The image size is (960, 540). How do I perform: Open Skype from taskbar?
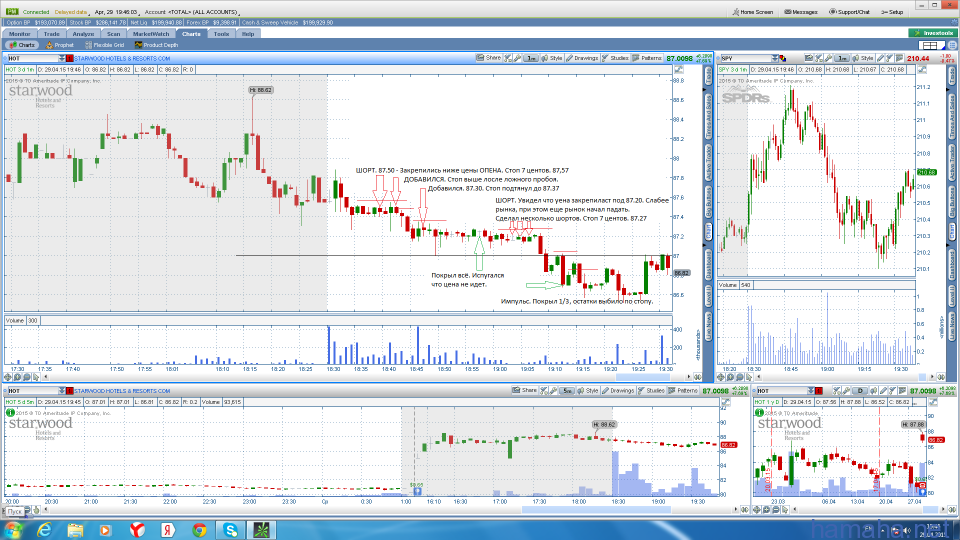tap(230, 530)
